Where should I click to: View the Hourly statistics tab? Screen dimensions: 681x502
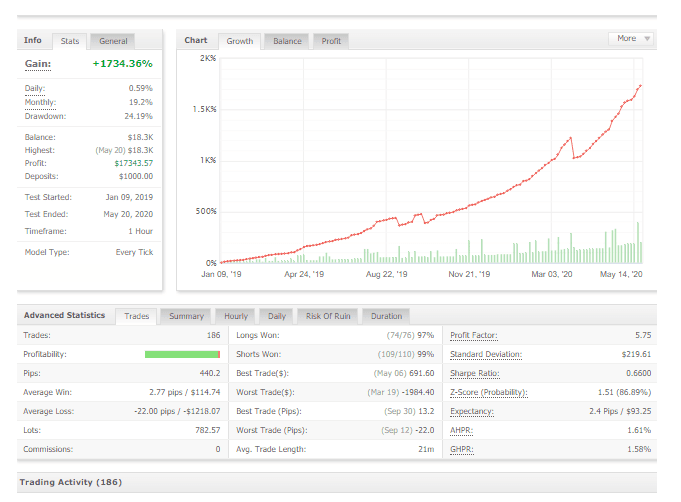pos(236,316)
